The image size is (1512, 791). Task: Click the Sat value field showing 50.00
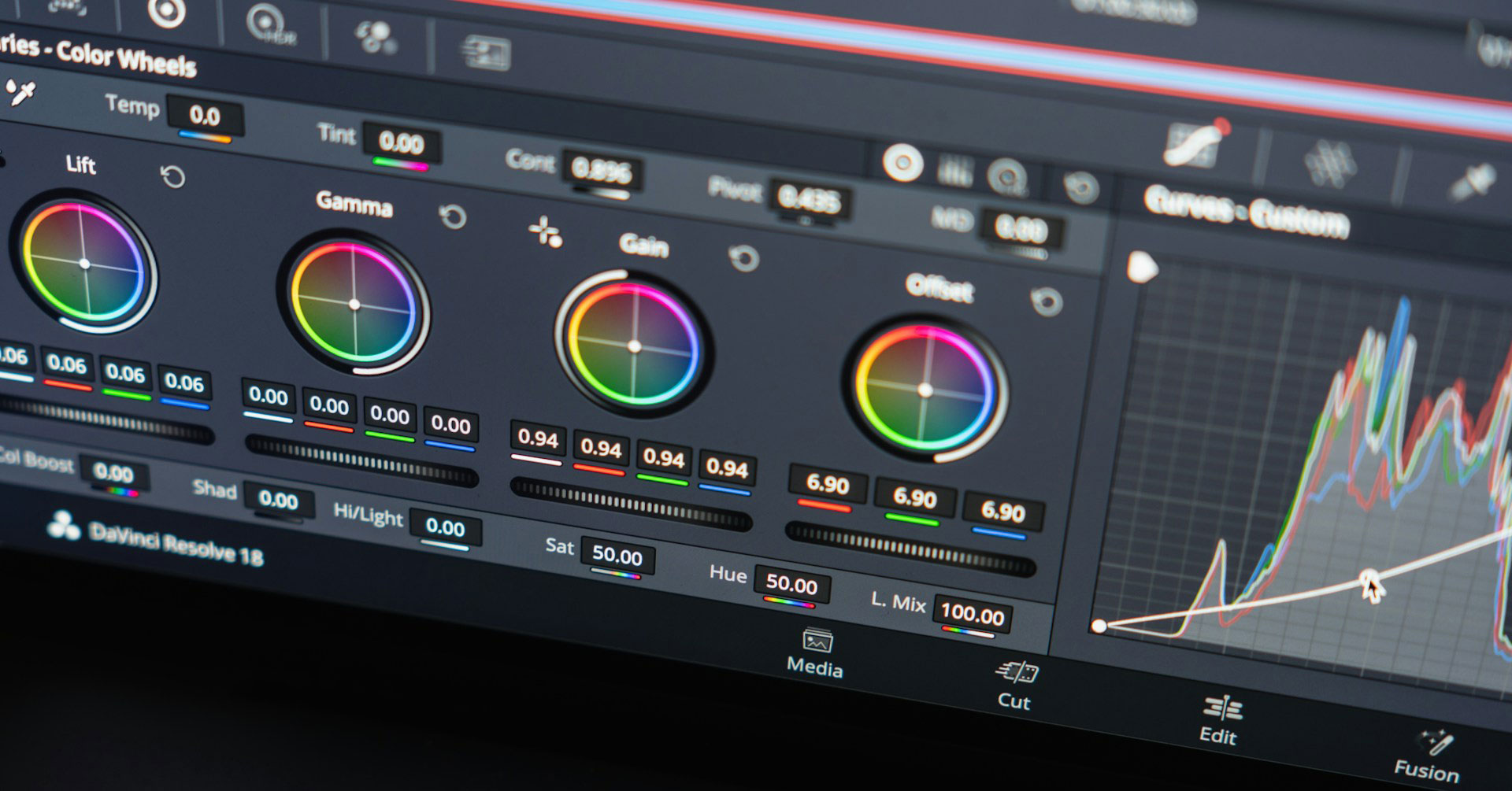pyautogui.click(x=617, y=556)
